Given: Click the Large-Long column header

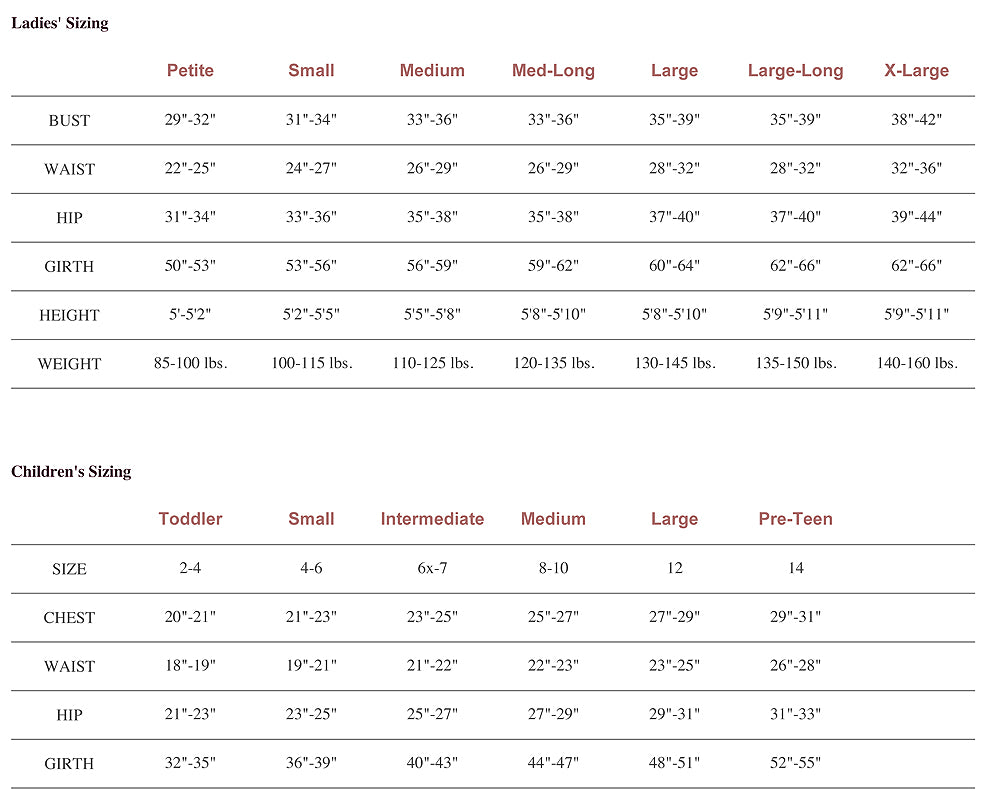Looking at the screenshot, I should [x=795, y=71].
